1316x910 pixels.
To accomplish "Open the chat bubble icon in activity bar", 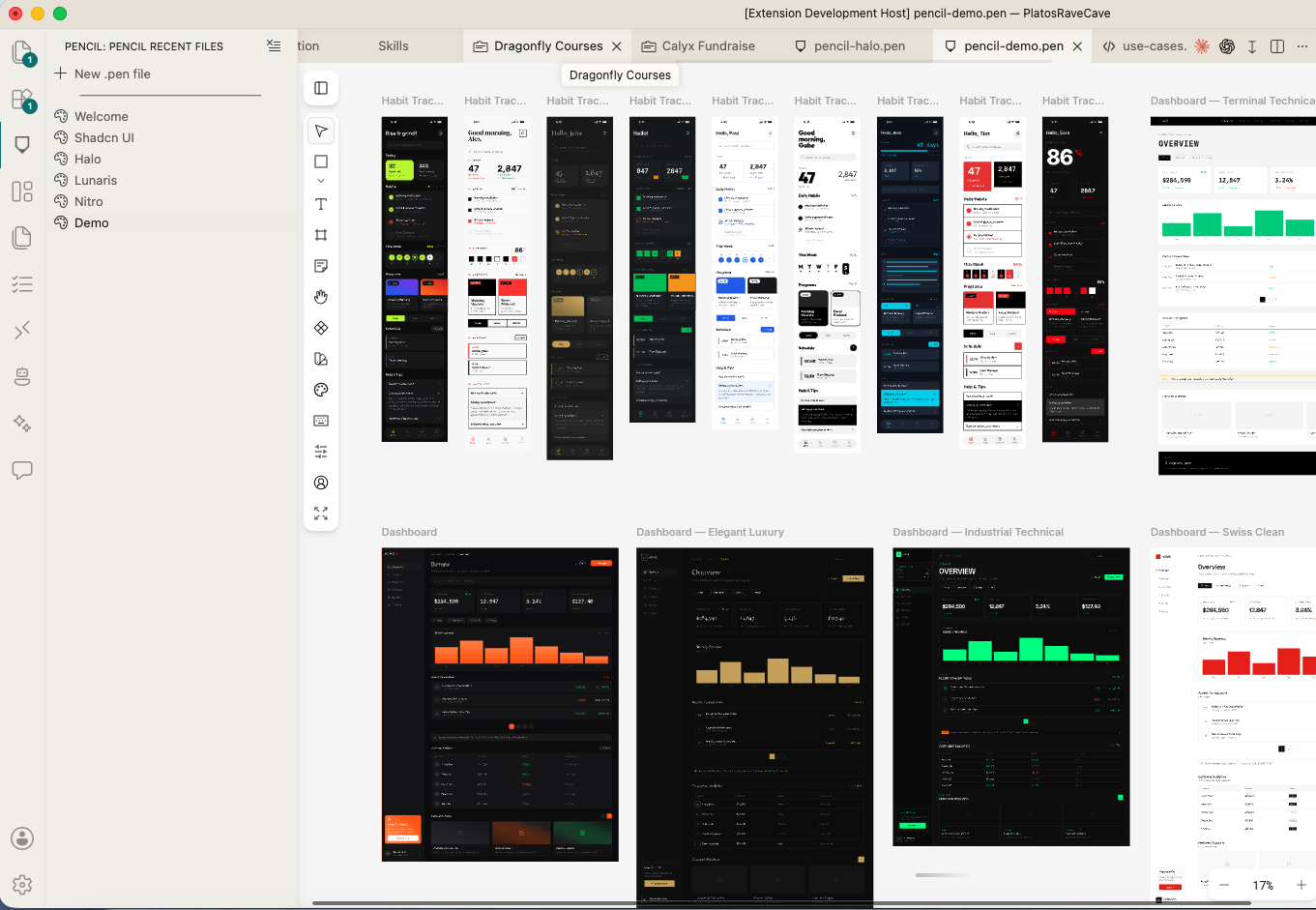I will click(22, 470).
